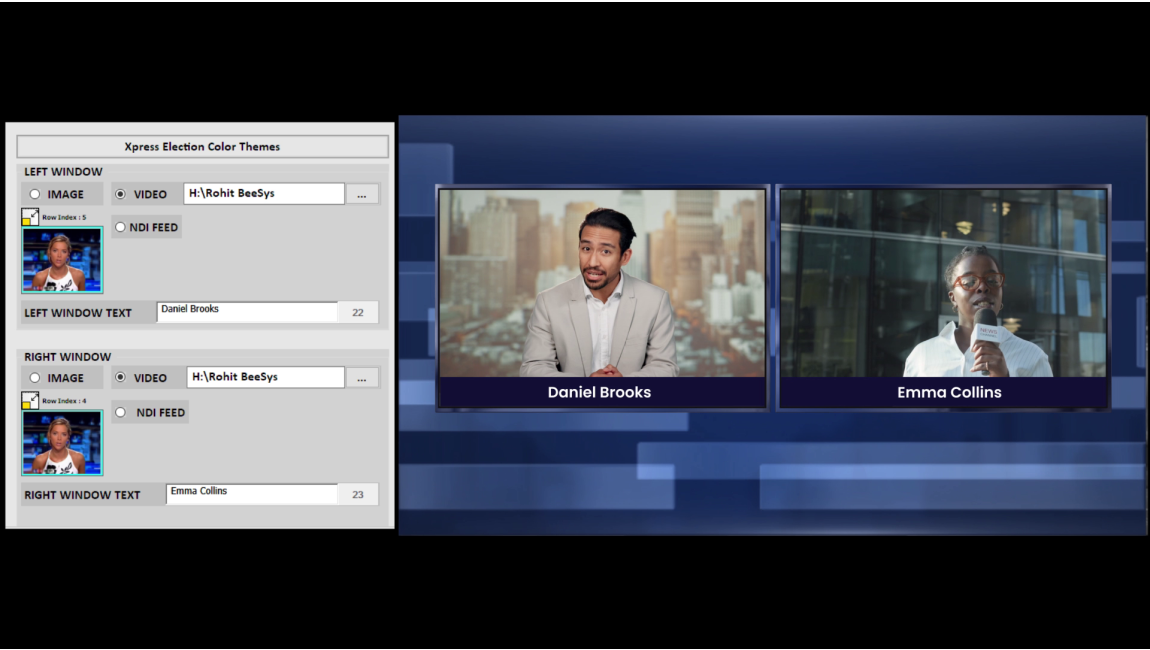This screenshot has height=650, width=1150.
Task: Click Right Window font size box 23
Action: click(358, 494)
